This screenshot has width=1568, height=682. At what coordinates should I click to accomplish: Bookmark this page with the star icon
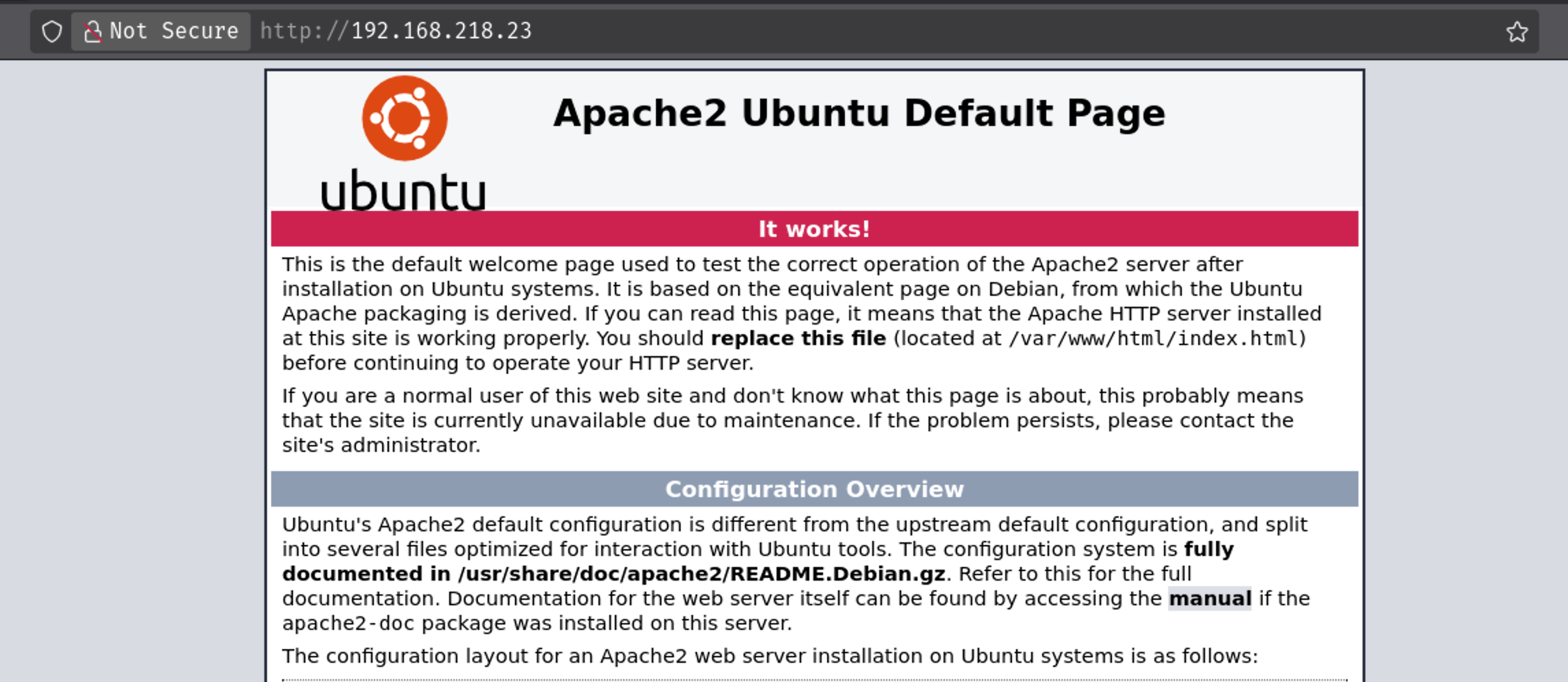coord(1517,31)
